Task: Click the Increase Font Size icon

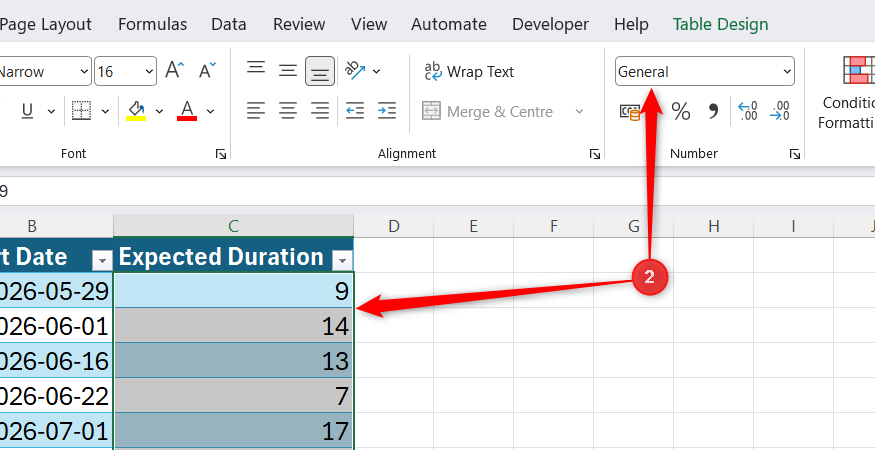Action: [x=175, y=71]
